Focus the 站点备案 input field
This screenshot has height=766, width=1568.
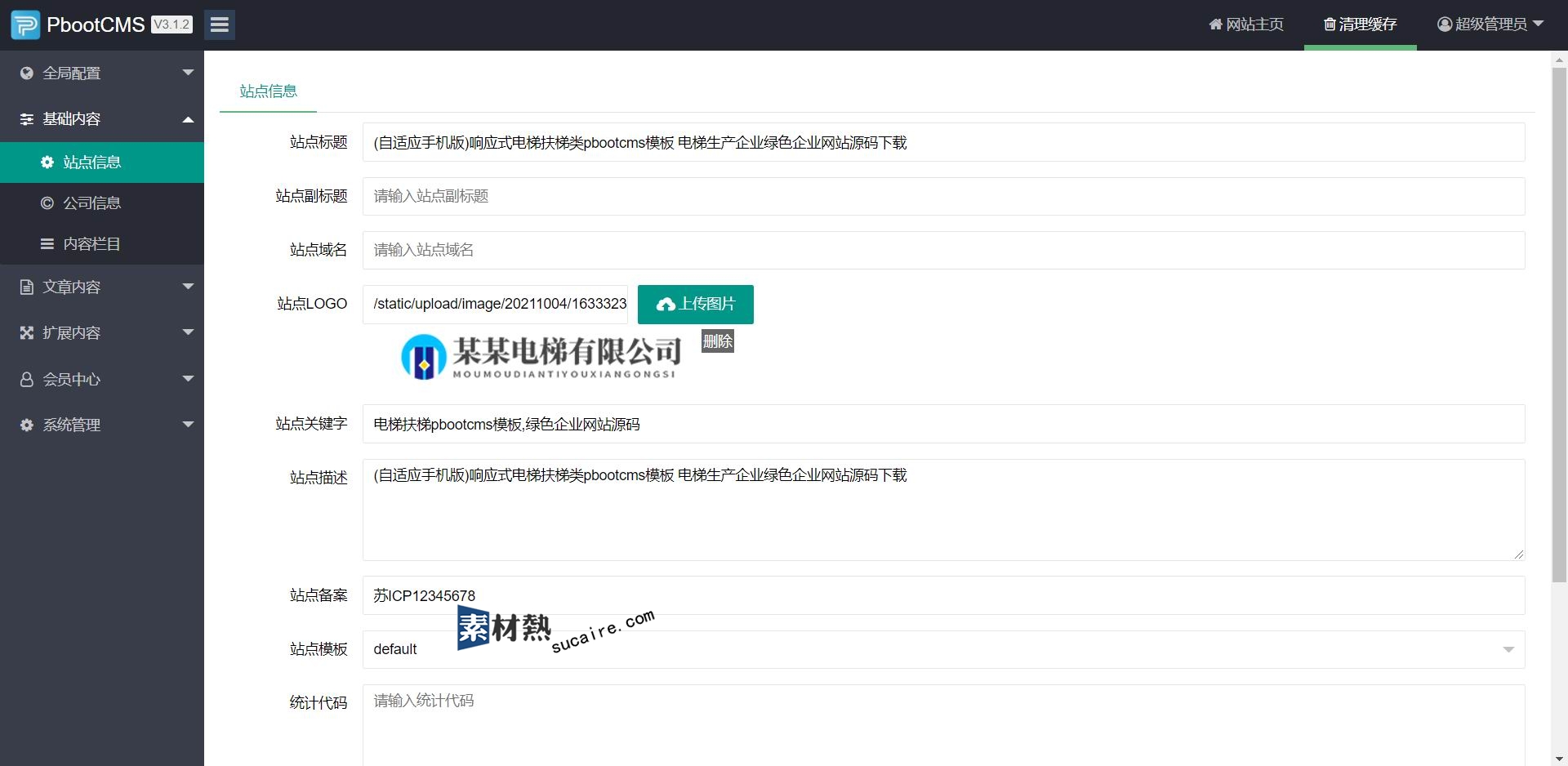pyautogui.click(x=943, y=595)
